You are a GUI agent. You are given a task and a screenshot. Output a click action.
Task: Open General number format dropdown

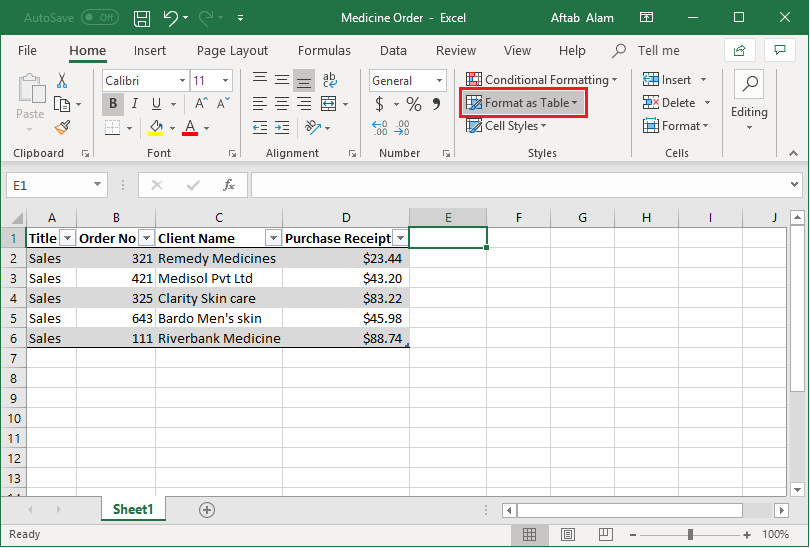(439, 81)
